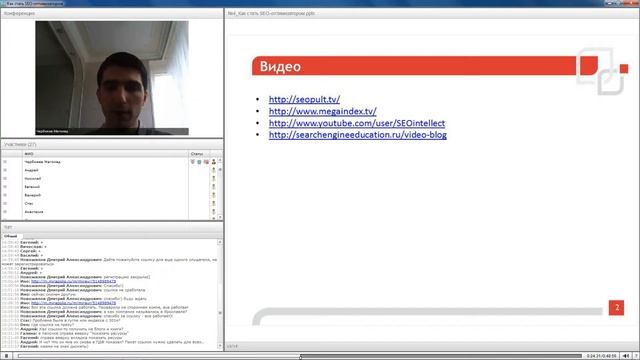Image resolution: width=640 pixels, height=360 pixels.
Task: Open the later mirapolis link in chat
Action: tap(73, 303)
